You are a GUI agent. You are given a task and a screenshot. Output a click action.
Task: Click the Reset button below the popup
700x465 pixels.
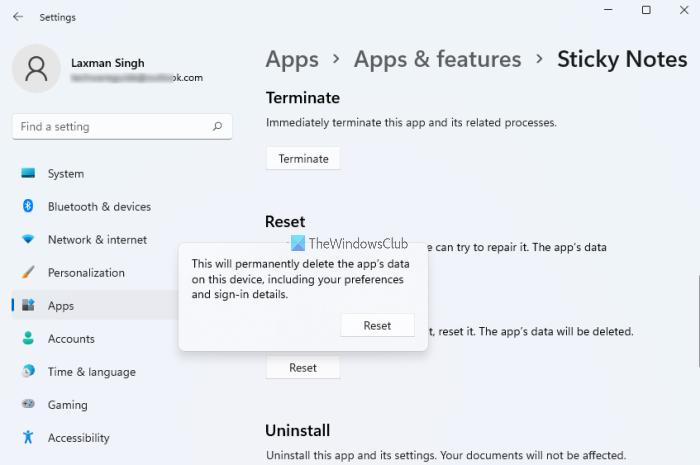(303, 368)
